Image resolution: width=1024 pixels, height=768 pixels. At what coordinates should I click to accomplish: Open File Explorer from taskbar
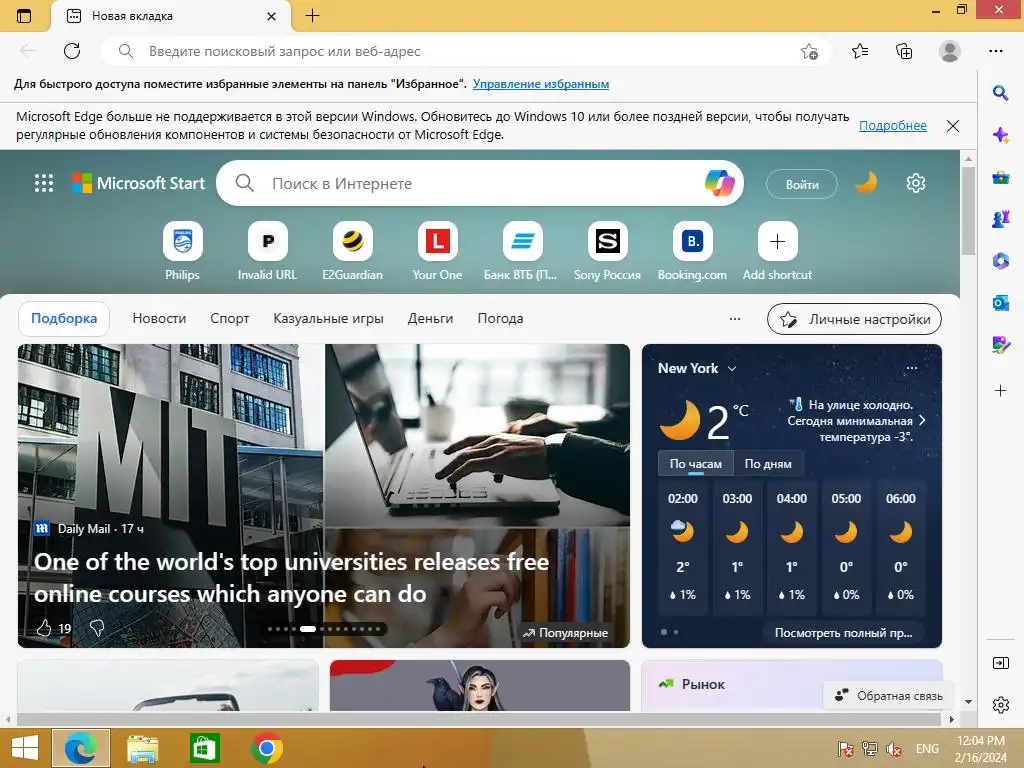[142, 748]
